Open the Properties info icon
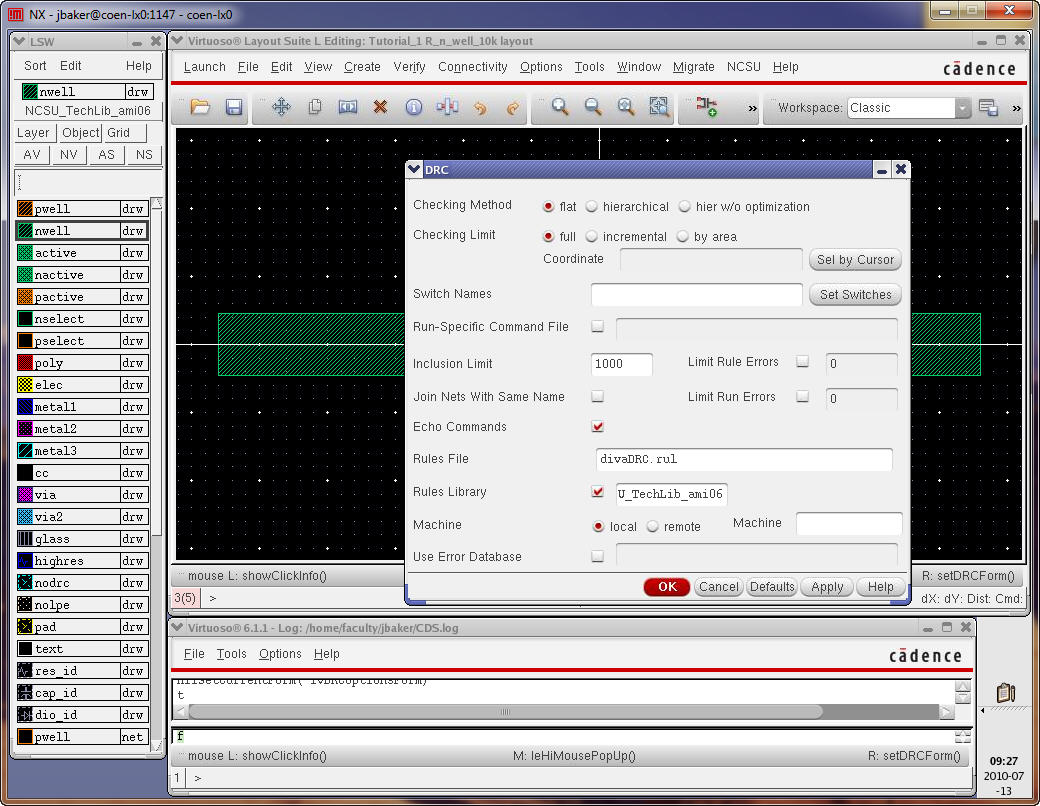Viewport: 1040px width, 806px height. 413,108
